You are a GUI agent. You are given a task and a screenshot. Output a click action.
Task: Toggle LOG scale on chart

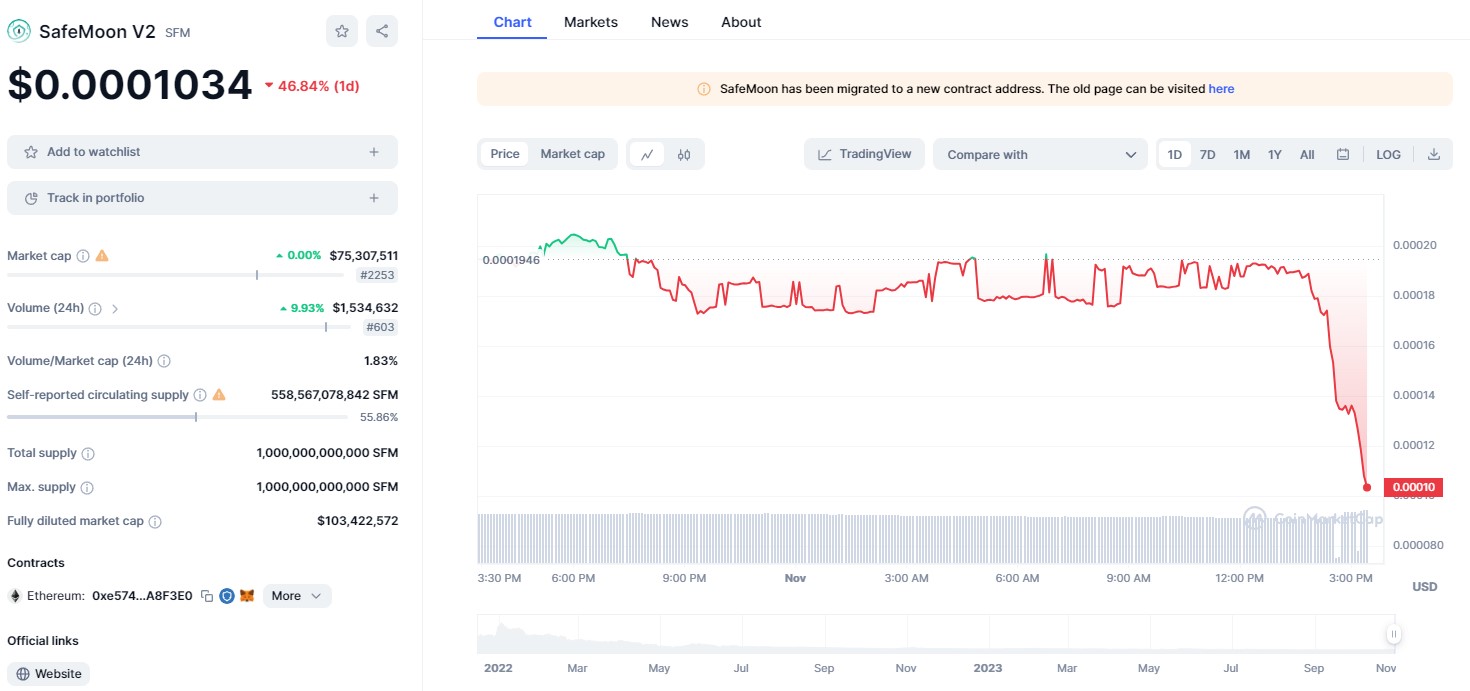[x=1389, y=154]
